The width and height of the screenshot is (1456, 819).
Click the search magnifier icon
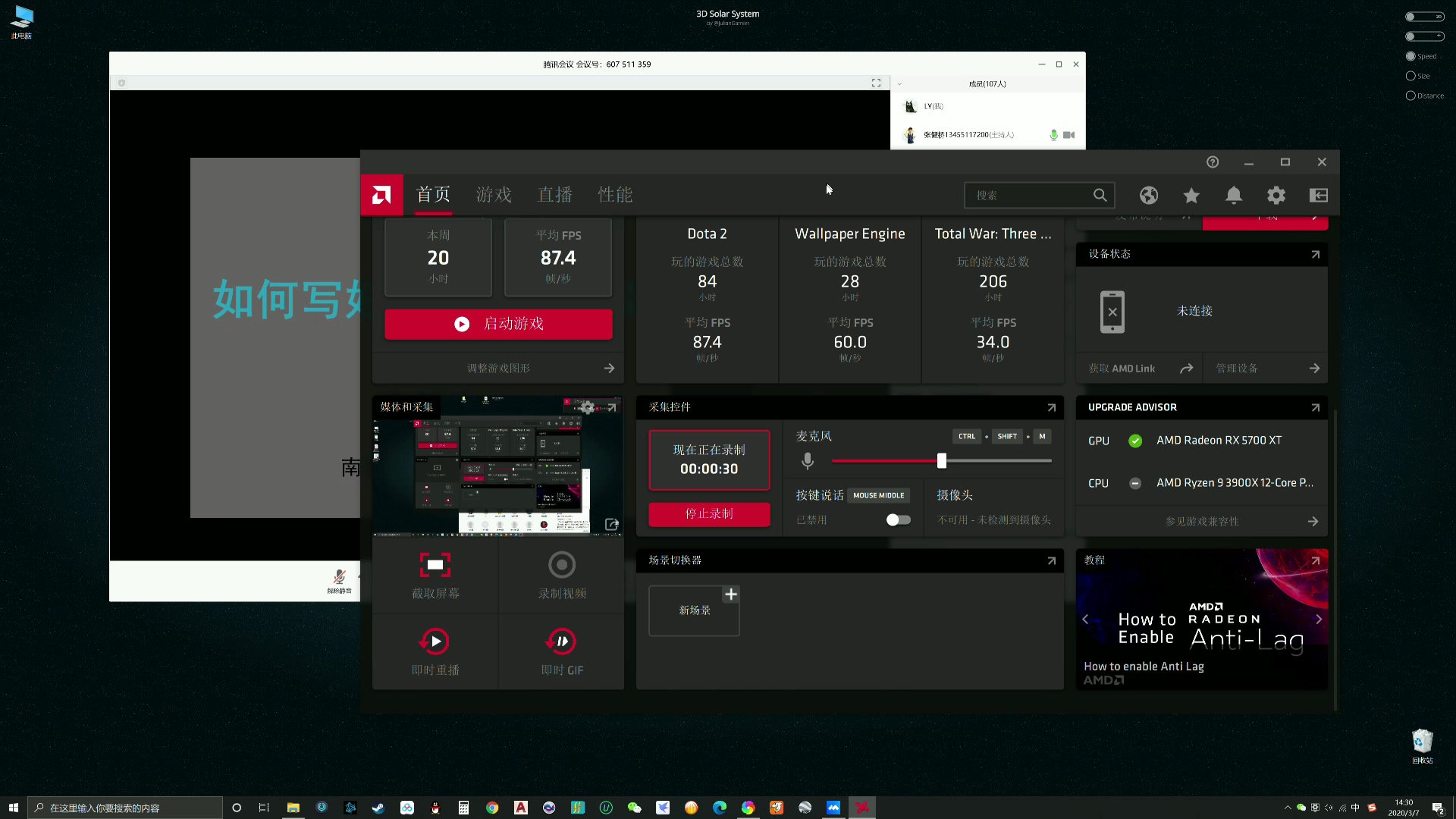pyautogui.click(x=1100, y=195)
